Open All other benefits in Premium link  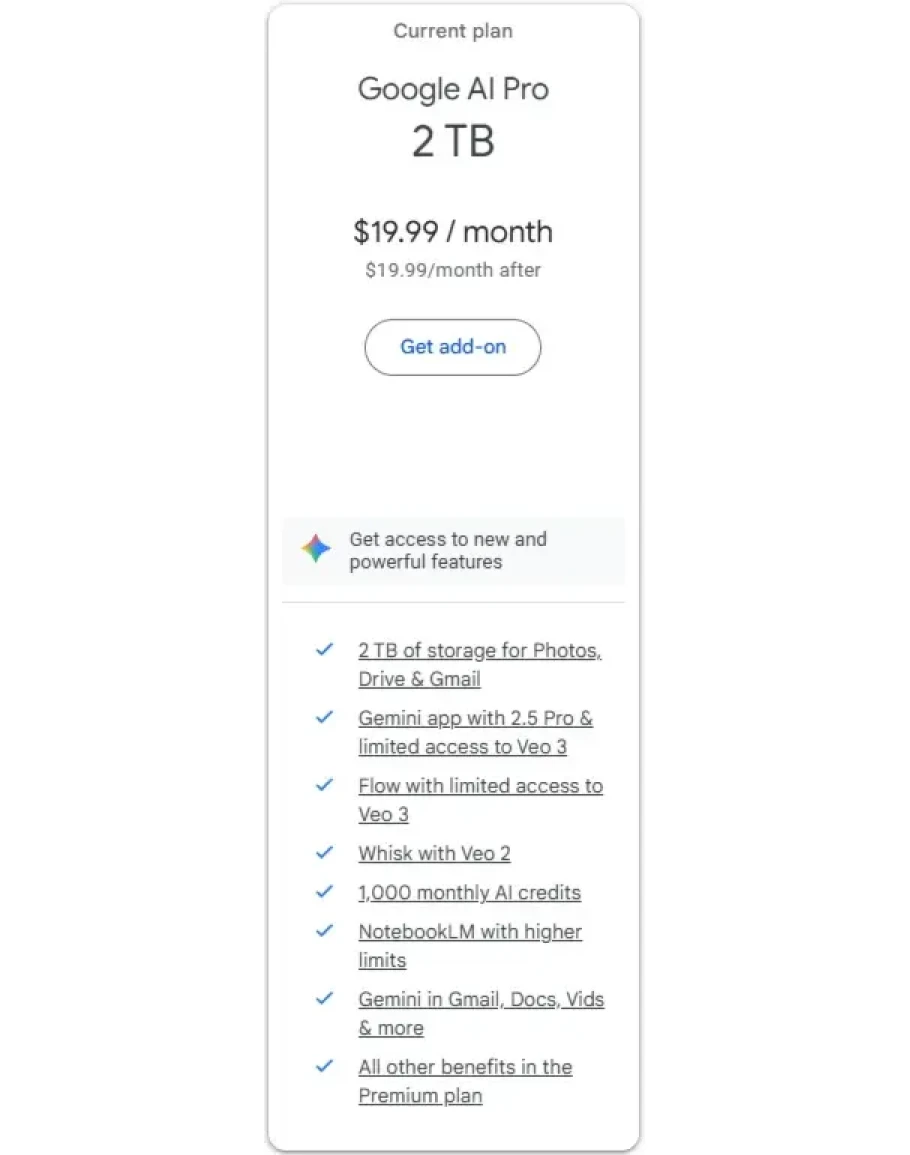point(465,1067)
